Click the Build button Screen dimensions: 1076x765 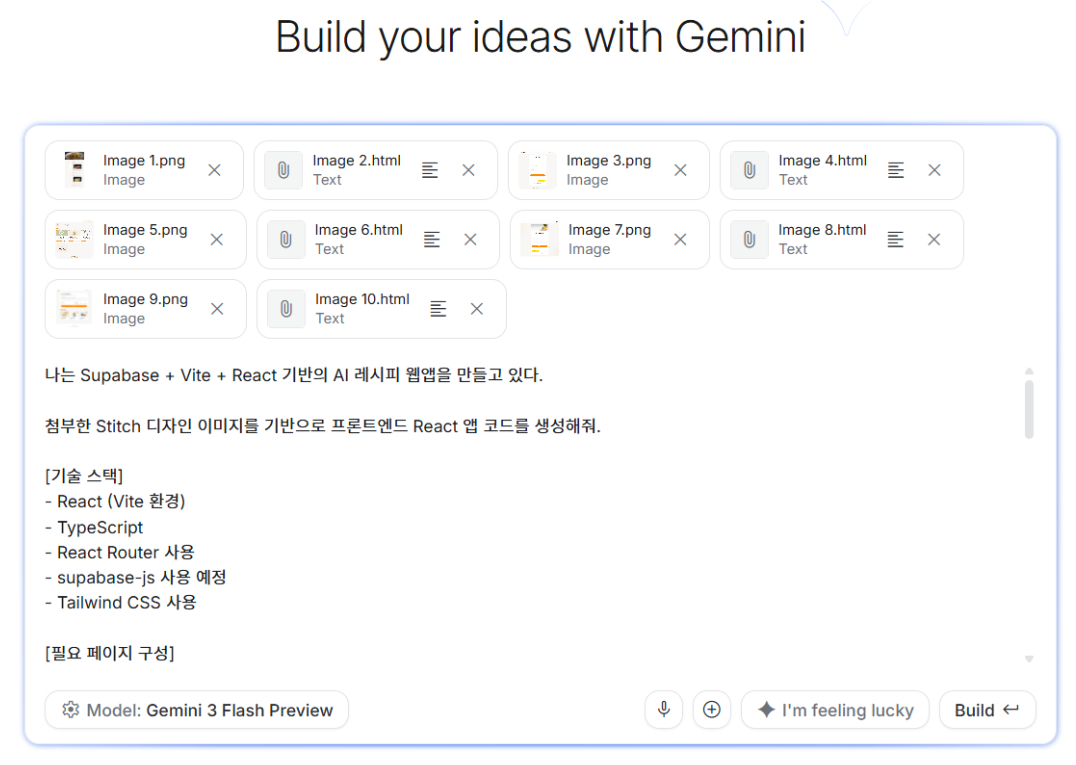(987, 710)
